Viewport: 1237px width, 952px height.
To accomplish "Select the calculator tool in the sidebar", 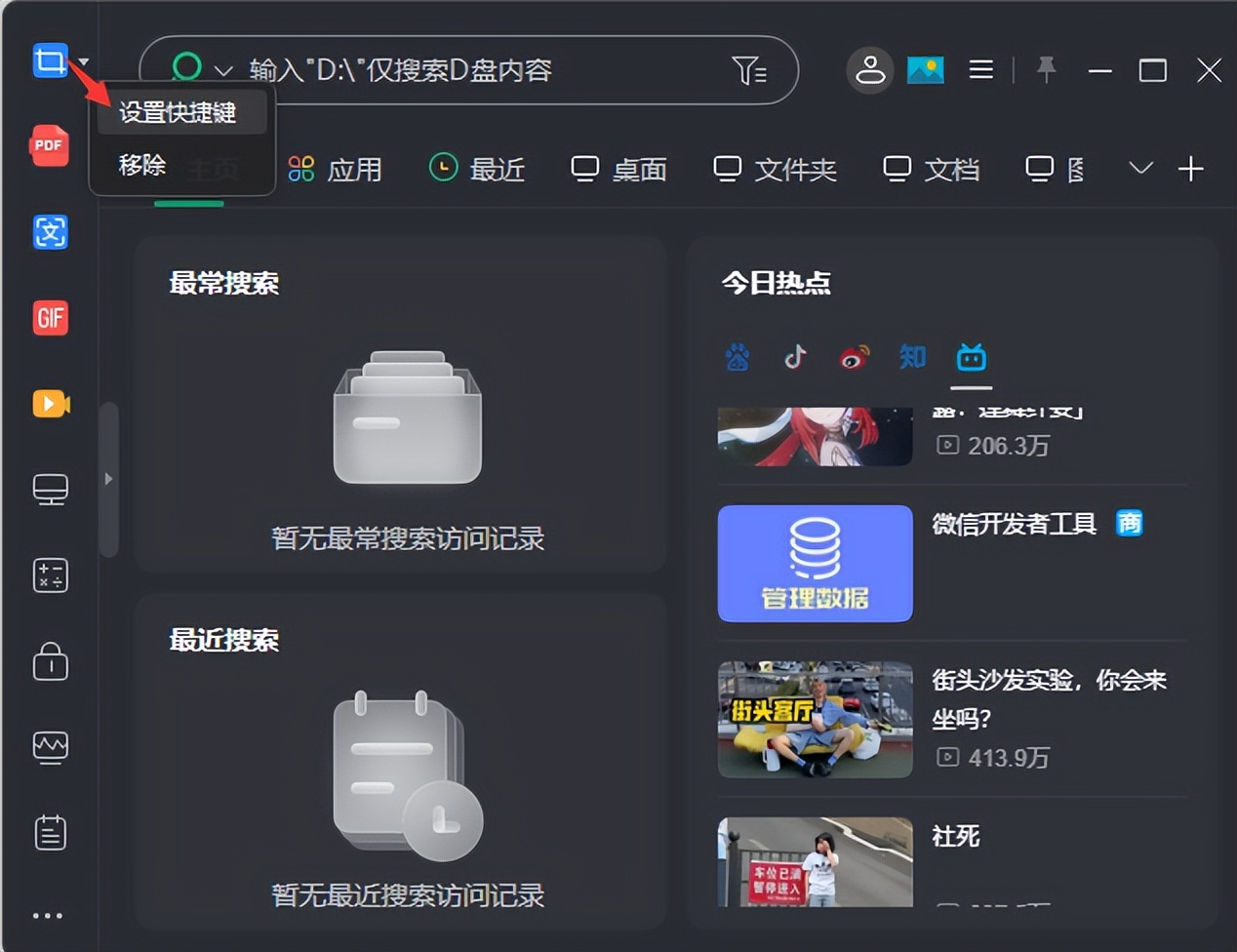I will pyautogui.click(x=50, y=575).
